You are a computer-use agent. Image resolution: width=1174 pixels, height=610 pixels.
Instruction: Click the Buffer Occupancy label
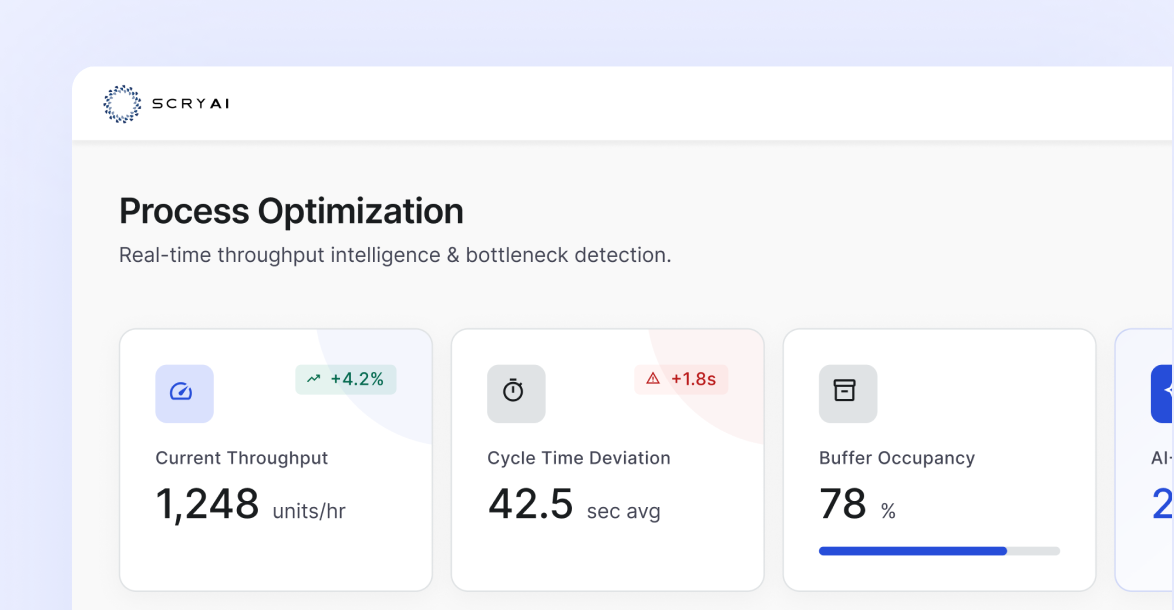[897, 458]
